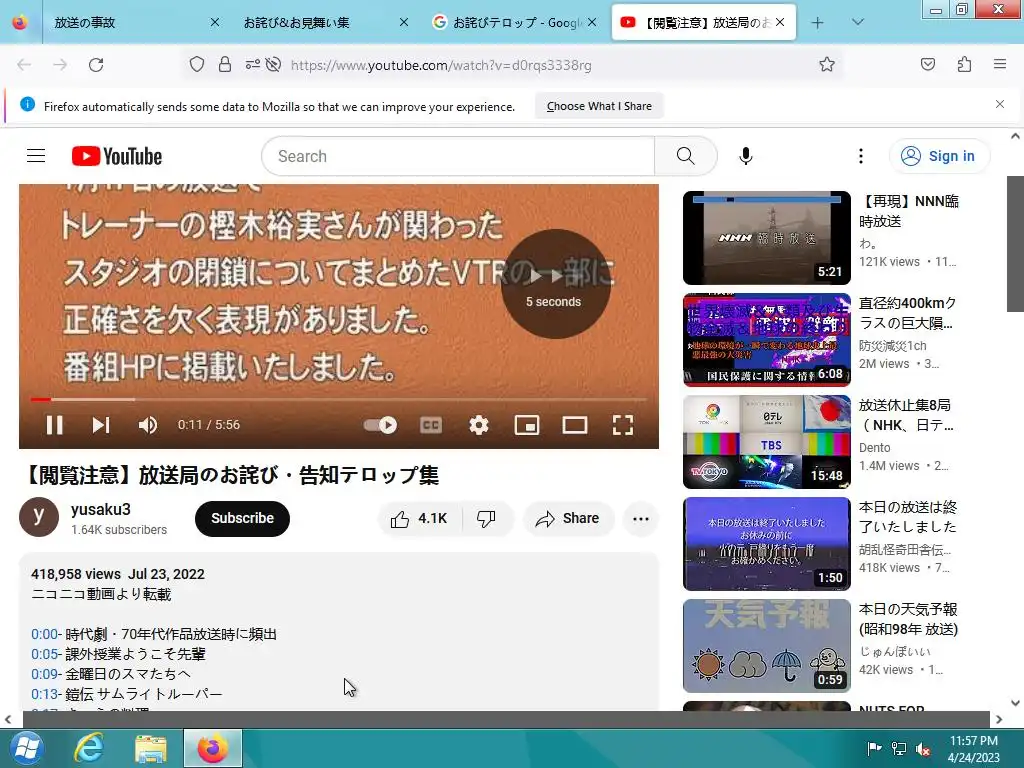Seek on the video progress bar
The width and height of the screenshot is (1024, 768).
(338, 399)
